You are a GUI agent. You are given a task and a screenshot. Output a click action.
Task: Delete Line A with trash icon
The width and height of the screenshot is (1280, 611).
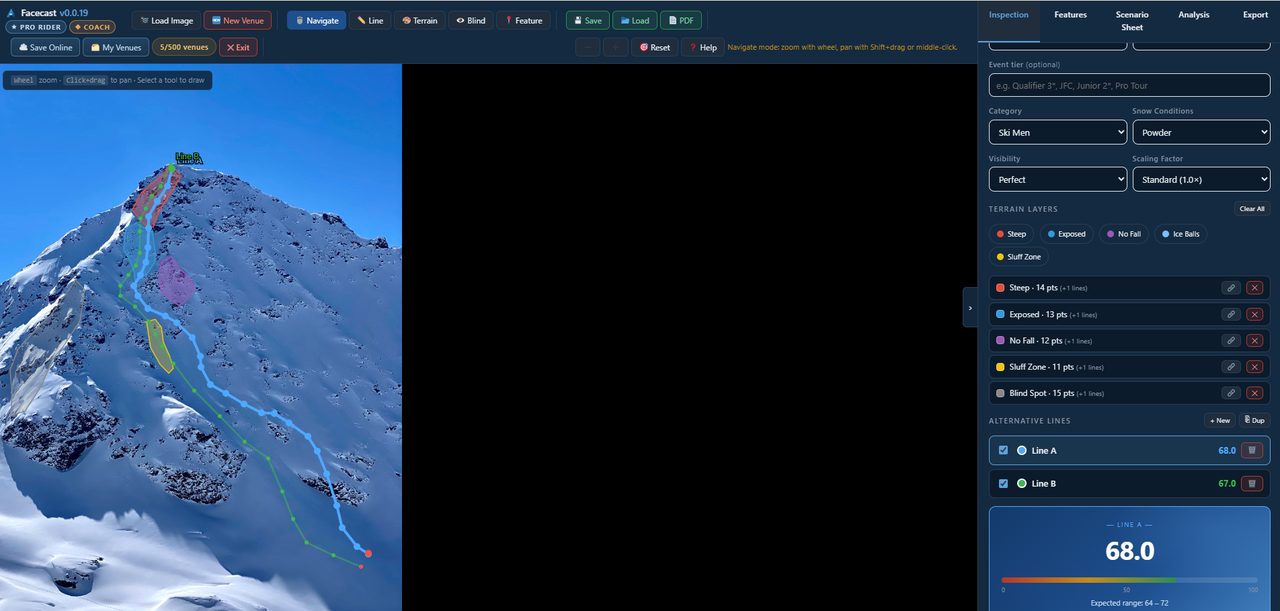1252,450
